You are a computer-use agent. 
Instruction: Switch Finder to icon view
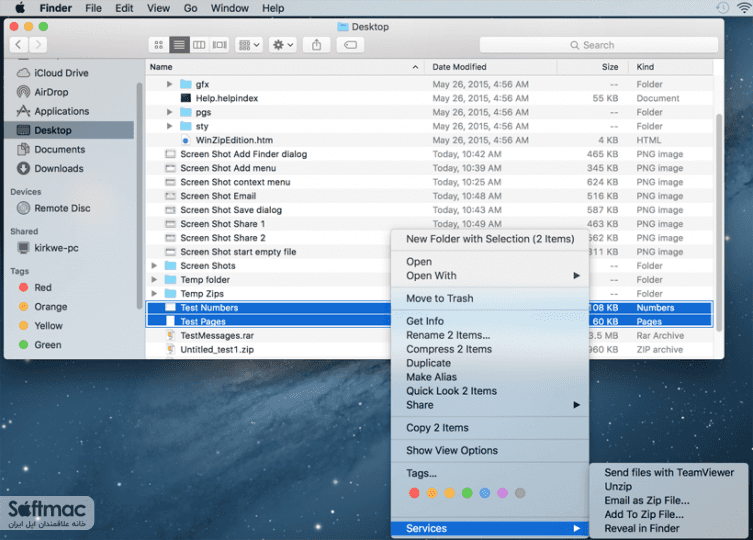(x=158, y=45)
